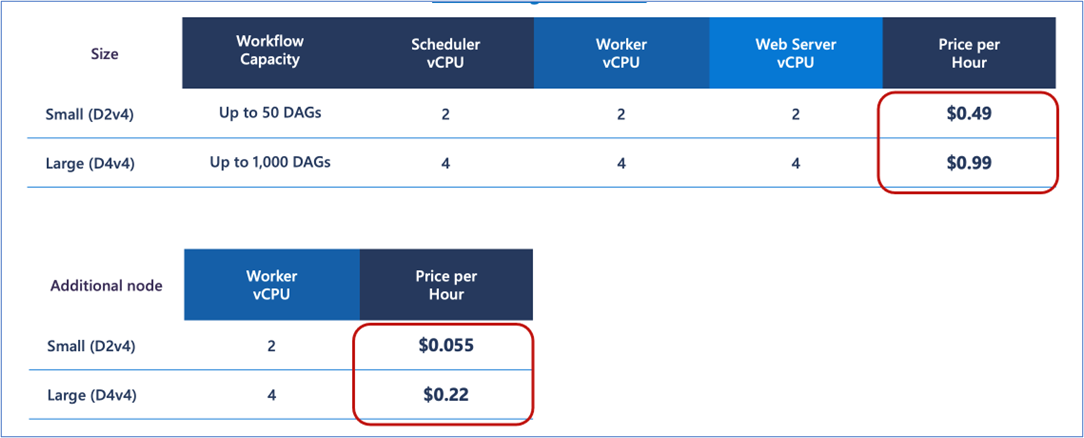Select Small (D2v4) in additional node table
The height and width of the screenshot is (438, 1084).
click(x=91, y=346)
